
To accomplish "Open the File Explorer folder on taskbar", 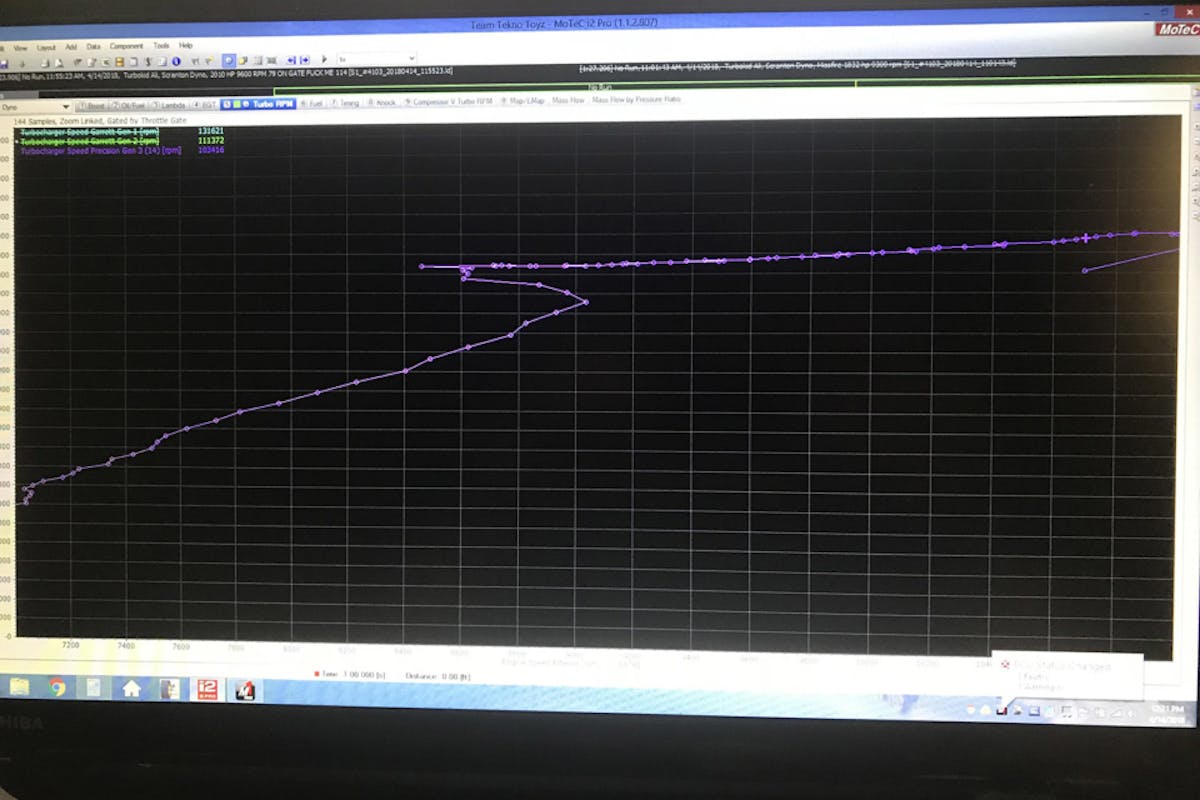I will click(x=20, y=686).
